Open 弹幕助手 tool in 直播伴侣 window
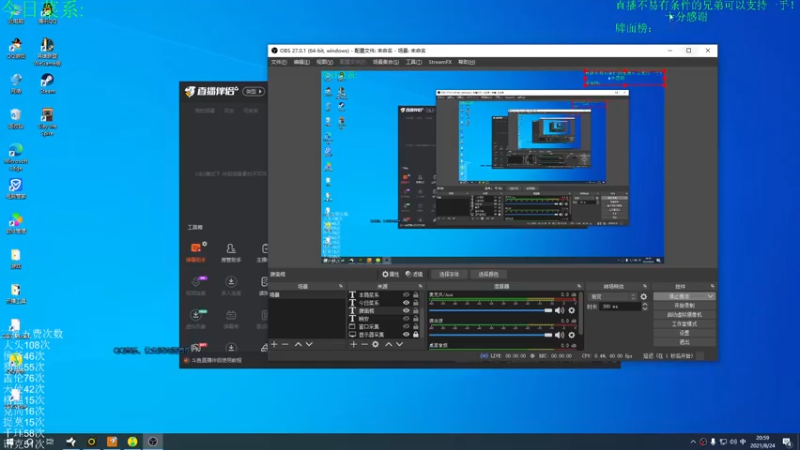800x450 pixels. pos(196,252)
